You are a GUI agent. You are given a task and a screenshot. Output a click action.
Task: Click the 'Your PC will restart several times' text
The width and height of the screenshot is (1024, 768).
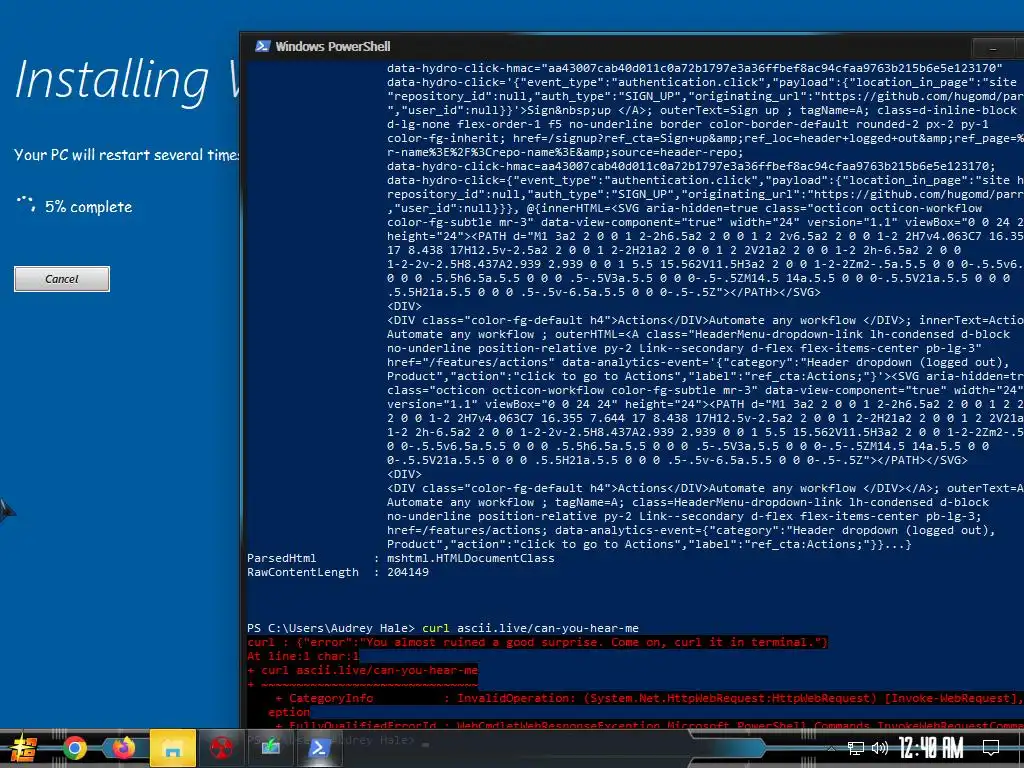(127, 155)
